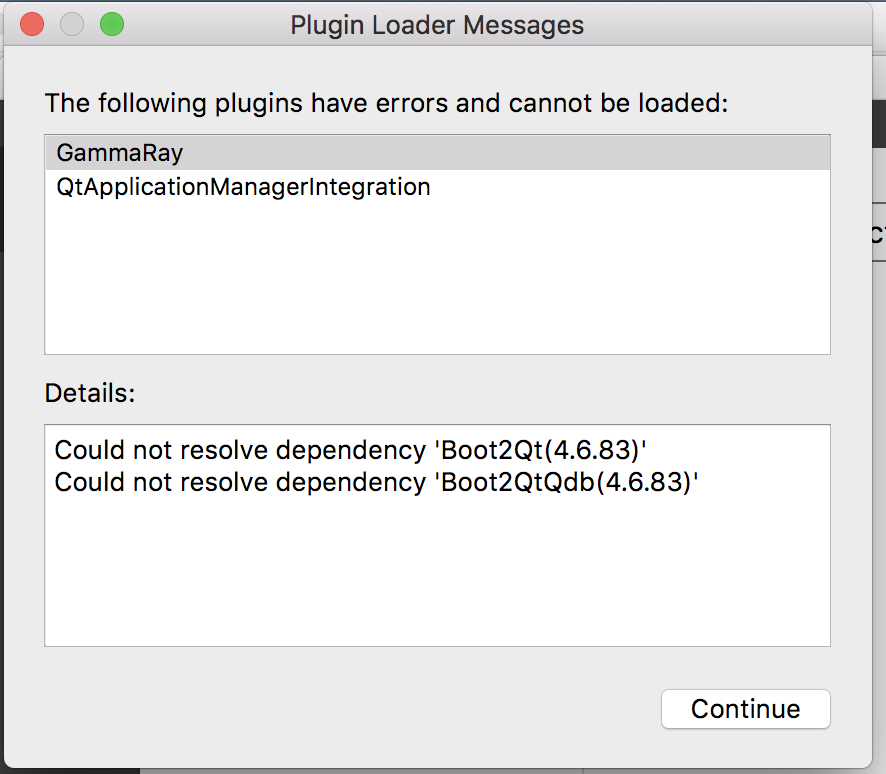Click the Plugin Loader Messages title text
Viewport: 886px width, 774px height.
point(437,25)
